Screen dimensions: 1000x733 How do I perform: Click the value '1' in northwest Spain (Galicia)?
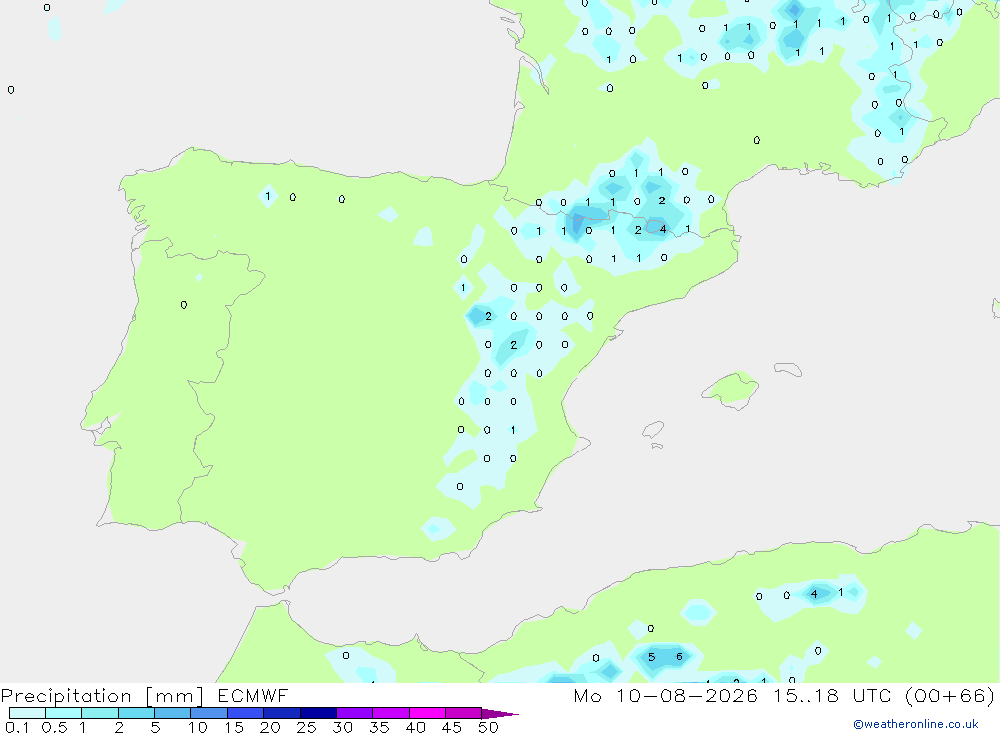point(268,196)
